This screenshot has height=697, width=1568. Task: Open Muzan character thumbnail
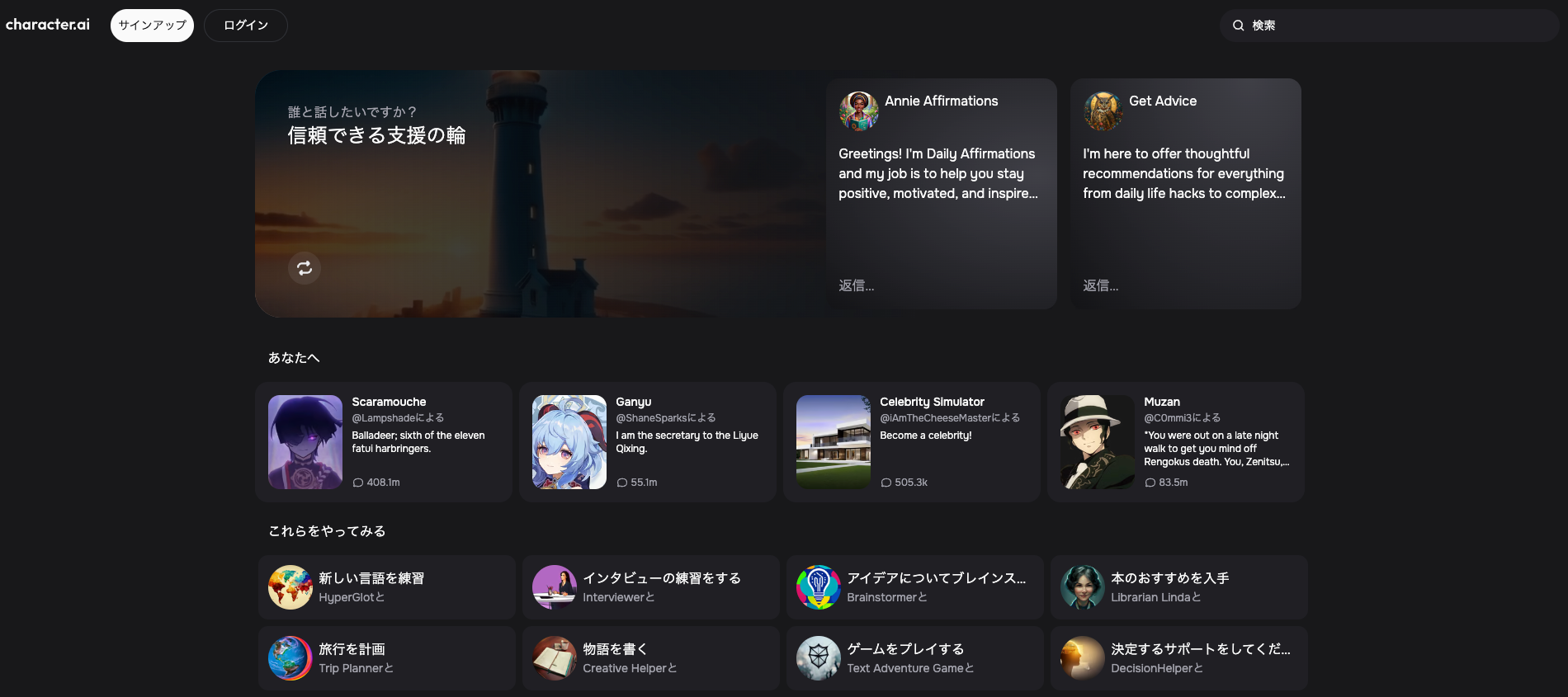pyautogui.click(x=1098, y=442)
